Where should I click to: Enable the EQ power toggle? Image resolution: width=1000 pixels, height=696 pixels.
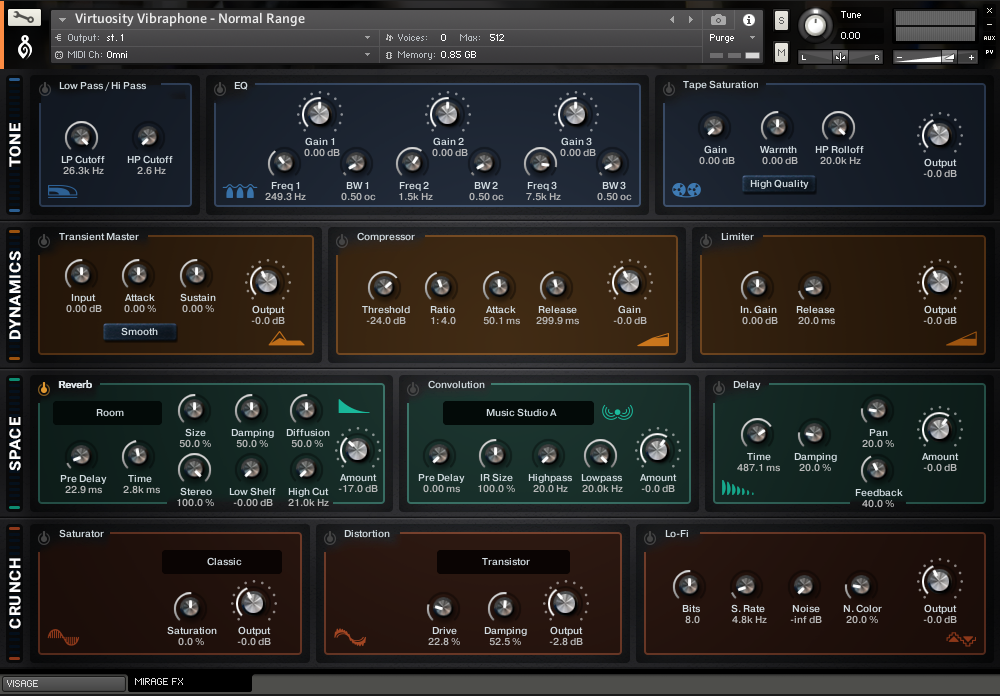[220, 89]
